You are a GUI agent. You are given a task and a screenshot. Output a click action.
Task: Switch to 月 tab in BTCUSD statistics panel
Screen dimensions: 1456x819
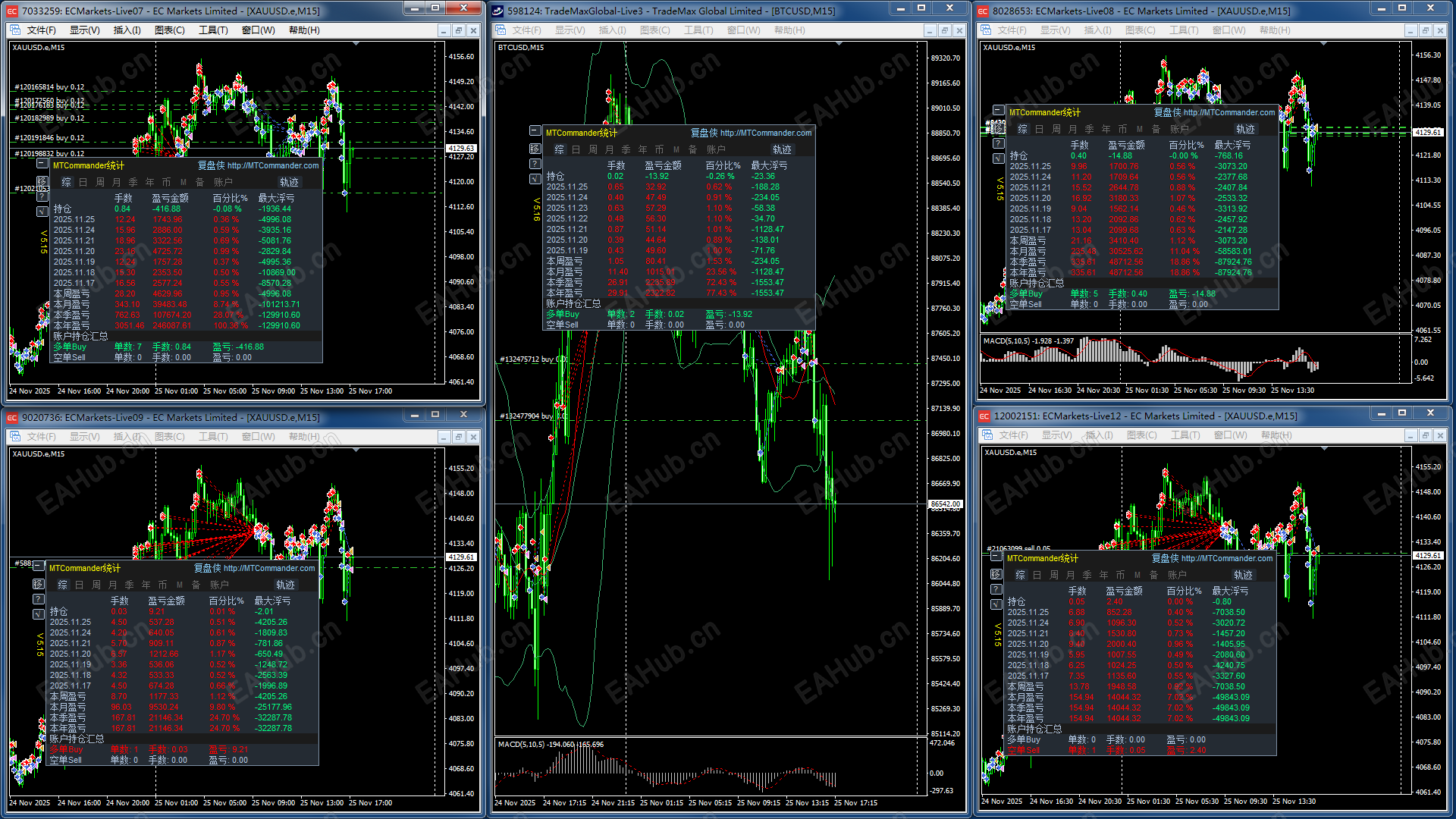pyautogui.click(x=609, y=149)
